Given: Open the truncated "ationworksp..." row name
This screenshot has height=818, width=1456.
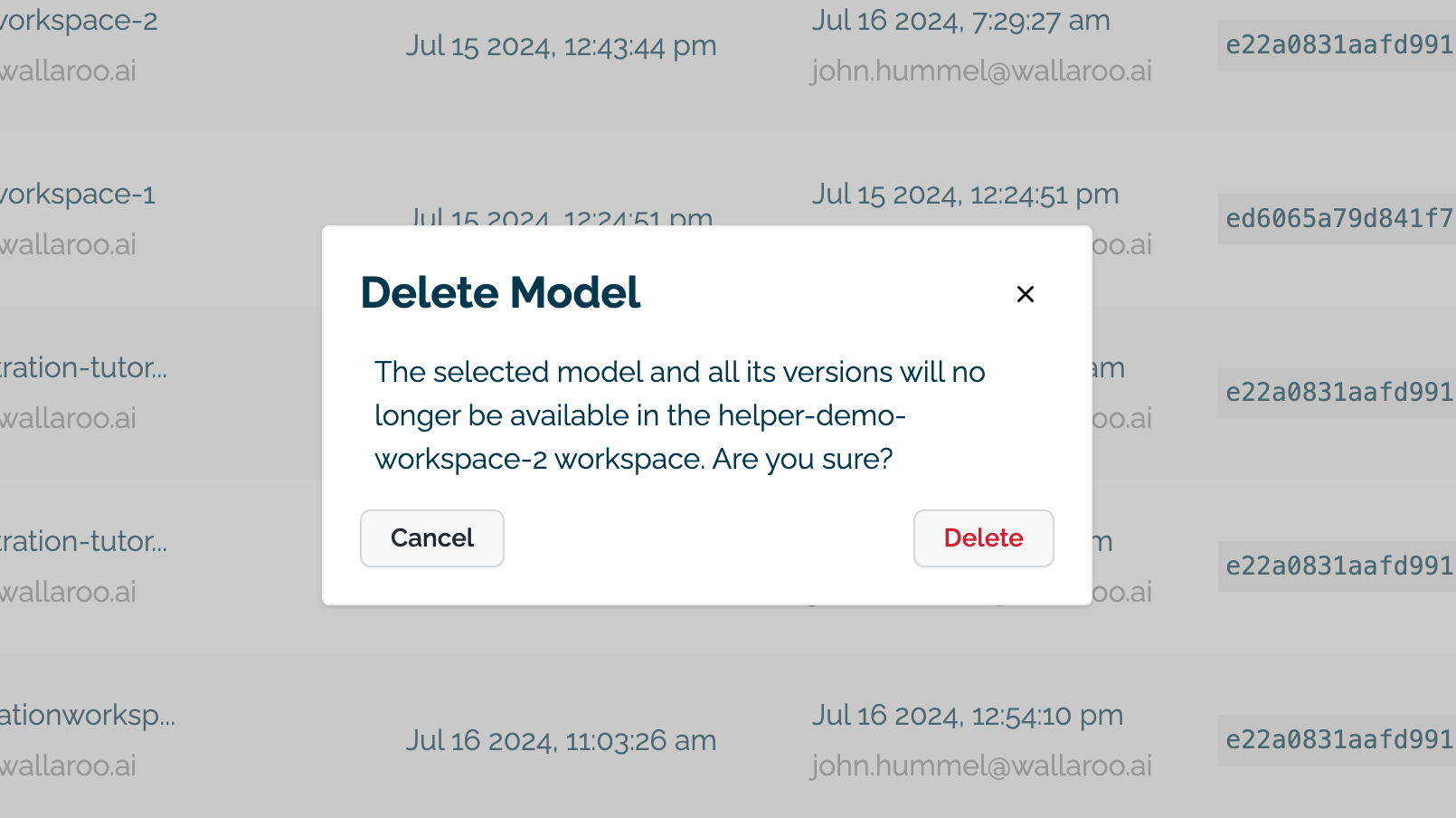Looking at the screenshot, I should coord(88,715).
